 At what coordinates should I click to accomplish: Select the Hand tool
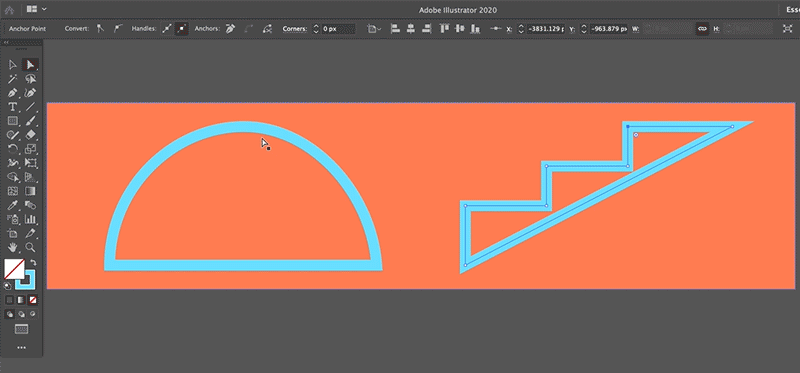coord(13,247)
